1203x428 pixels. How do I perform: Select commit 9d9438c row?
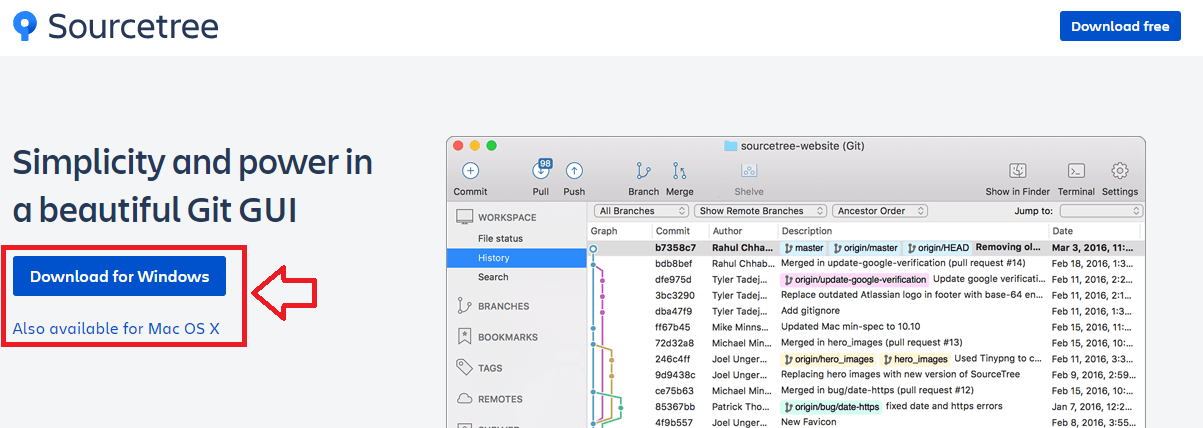[x=866, y=375]
